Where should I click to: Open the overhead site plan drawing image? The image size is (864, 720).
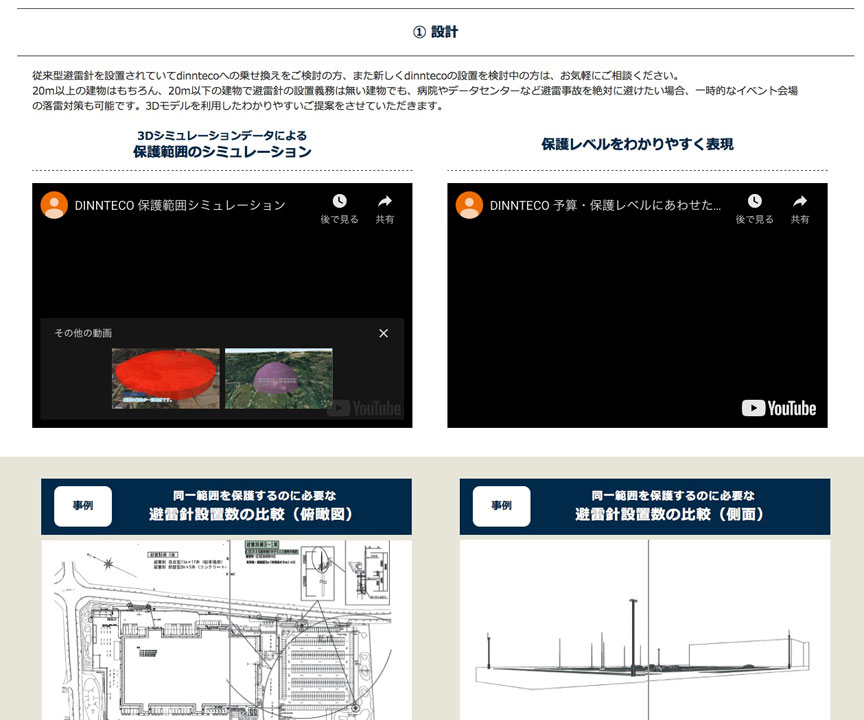226,630
